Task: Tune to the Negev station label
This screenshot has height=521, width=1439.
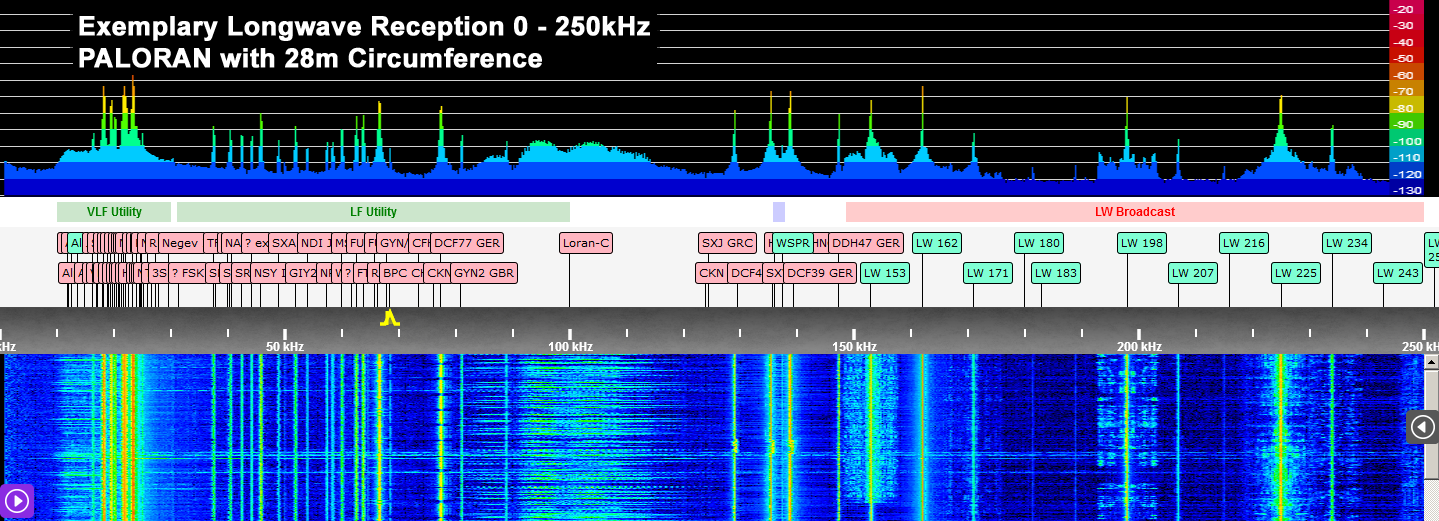Action: 180,243
